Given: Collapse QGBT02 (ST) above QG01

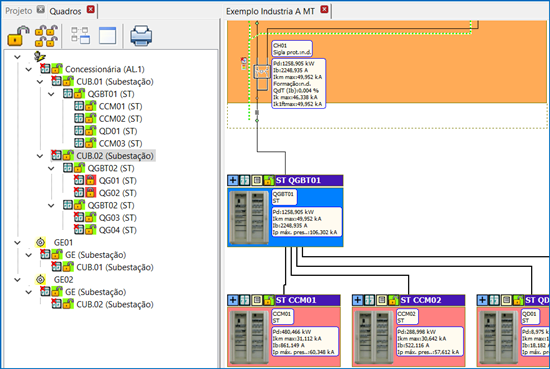Looking at the screenshot, I should pyautogui.click(x=51, y=168).
